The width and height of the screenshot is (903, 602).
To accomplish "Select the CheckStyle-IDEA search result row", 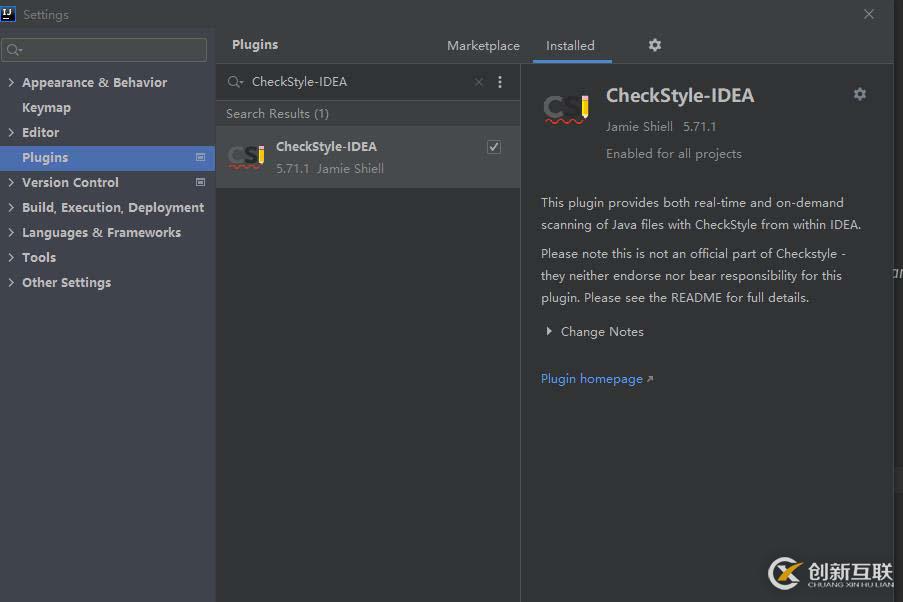I will pyautogui.click(x=368, y=157).
